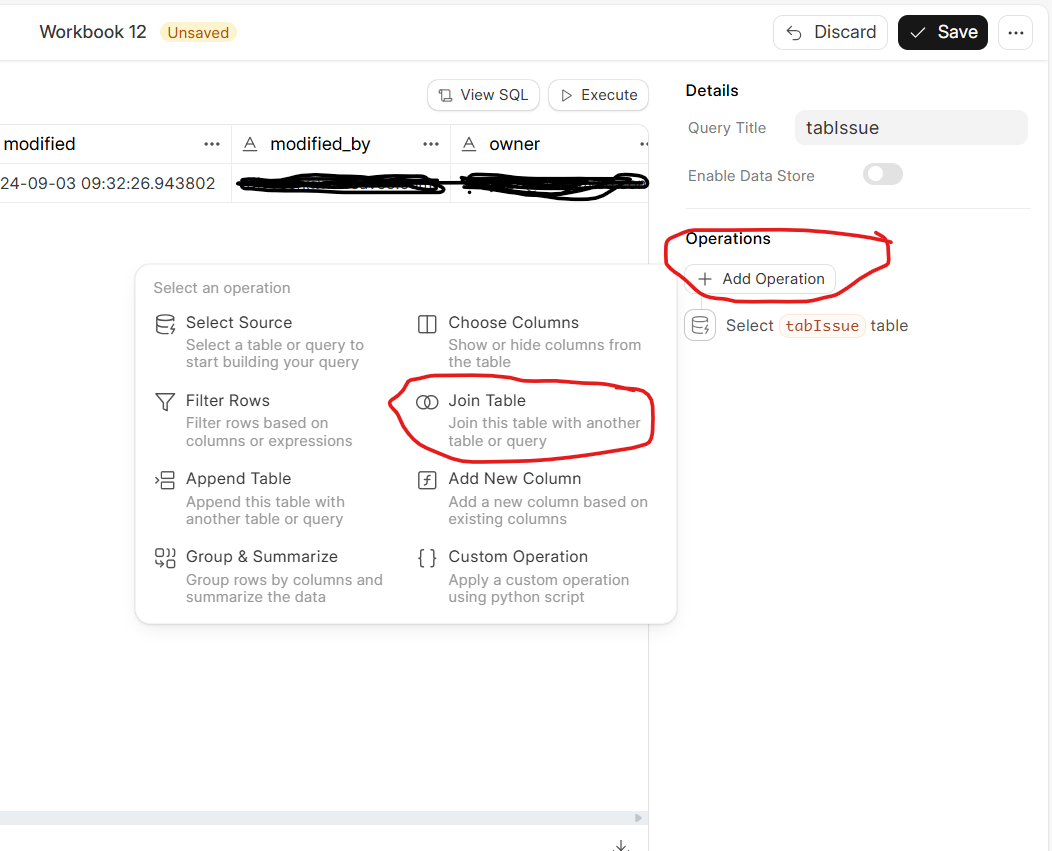Image resolution: width=1052 pixels, height=851 pixels.
Task: Click the Join Table overlapping circles icon
Action: 427,402
